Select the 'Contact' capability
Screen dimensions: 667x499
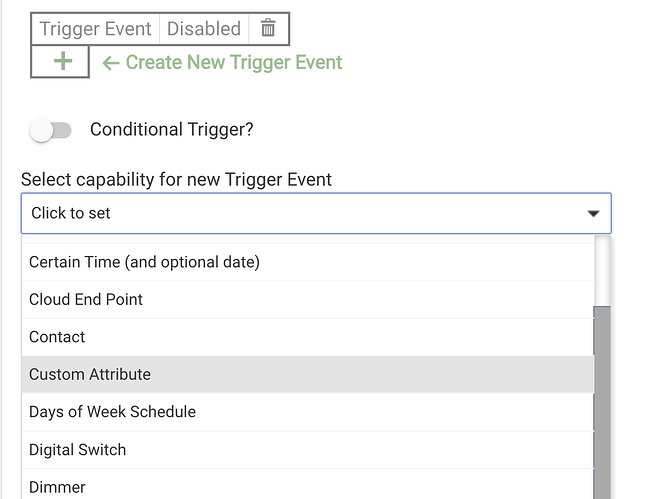click(57, 337)
